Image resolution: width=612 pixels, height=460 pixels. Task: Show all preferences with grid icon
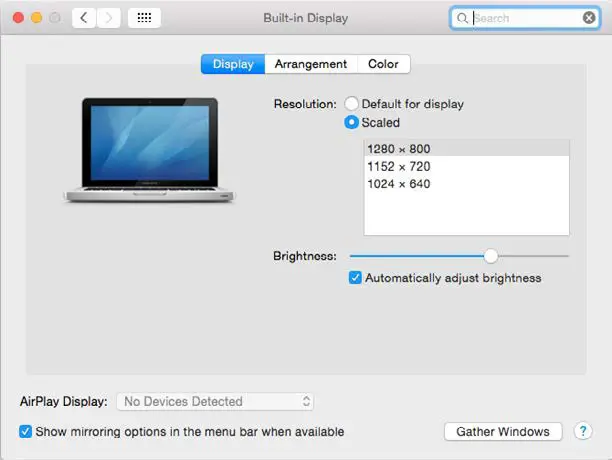(x=144, y=18)
